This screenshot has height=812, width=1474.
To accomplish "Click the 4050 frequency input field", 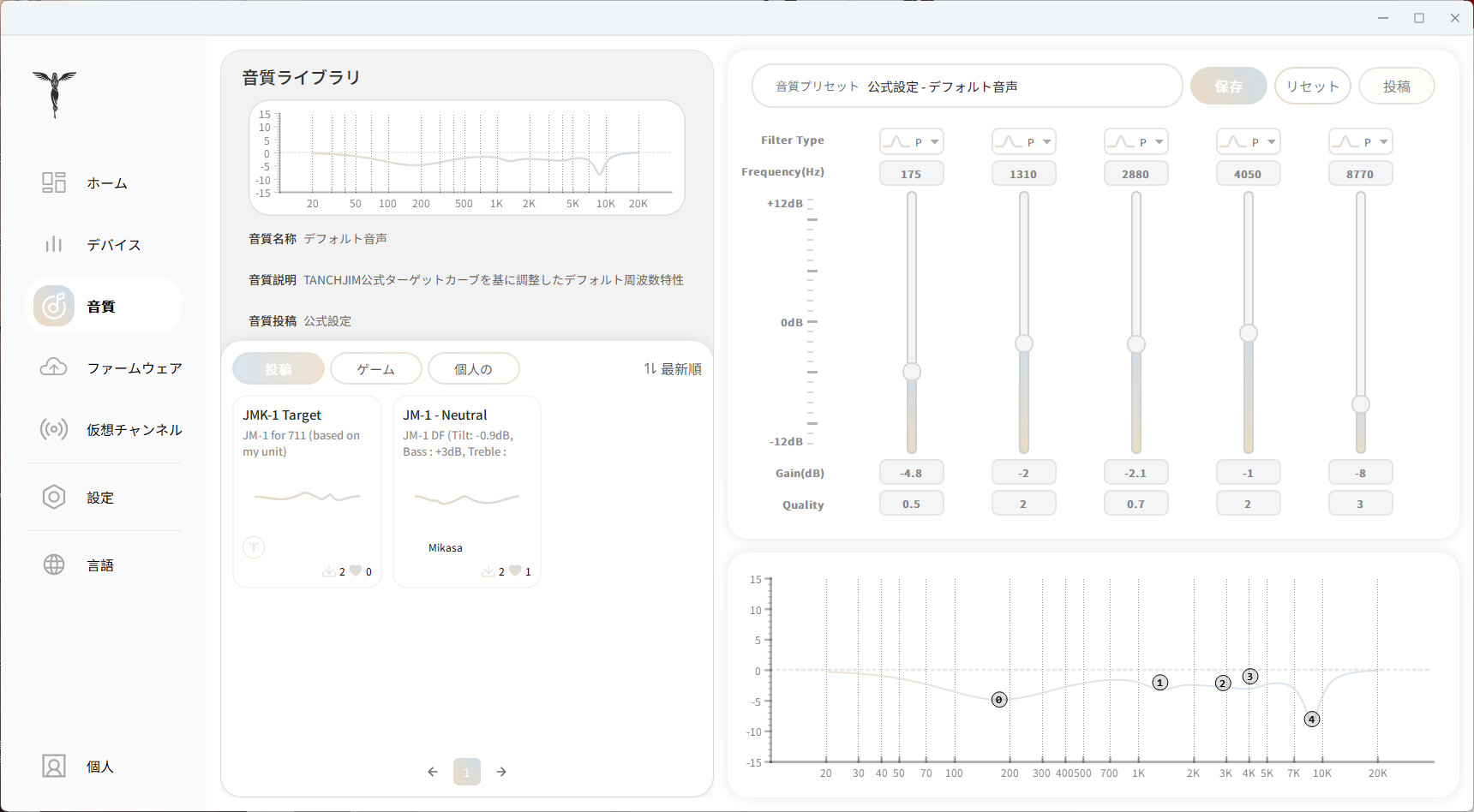I will click(x=1249, y=174).
